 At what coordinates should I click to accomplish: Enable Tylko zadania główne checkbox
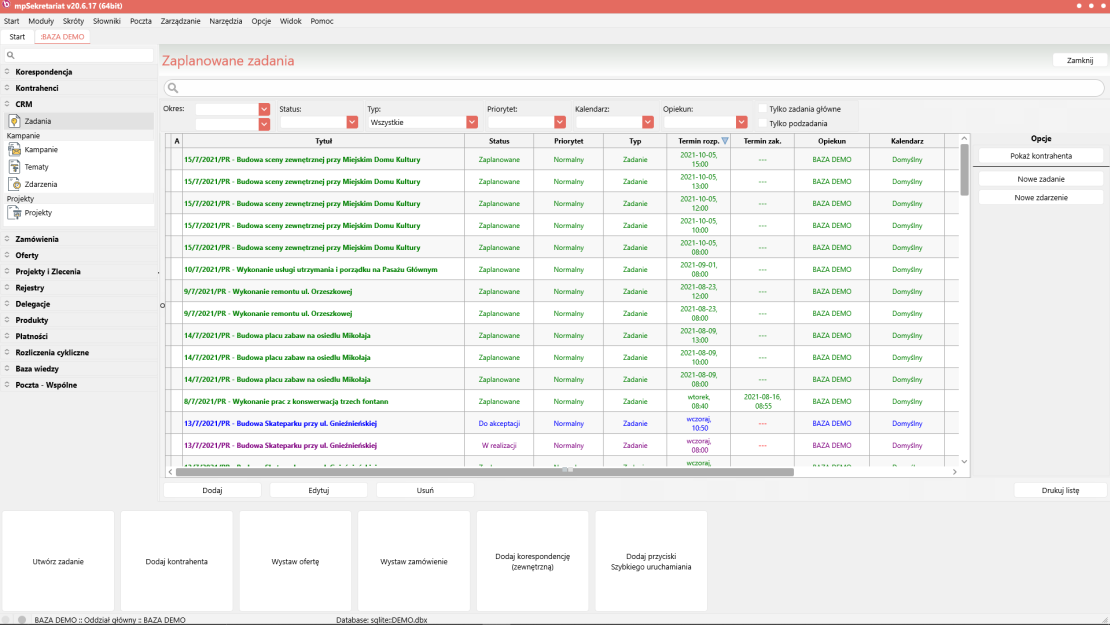(762, 109)
